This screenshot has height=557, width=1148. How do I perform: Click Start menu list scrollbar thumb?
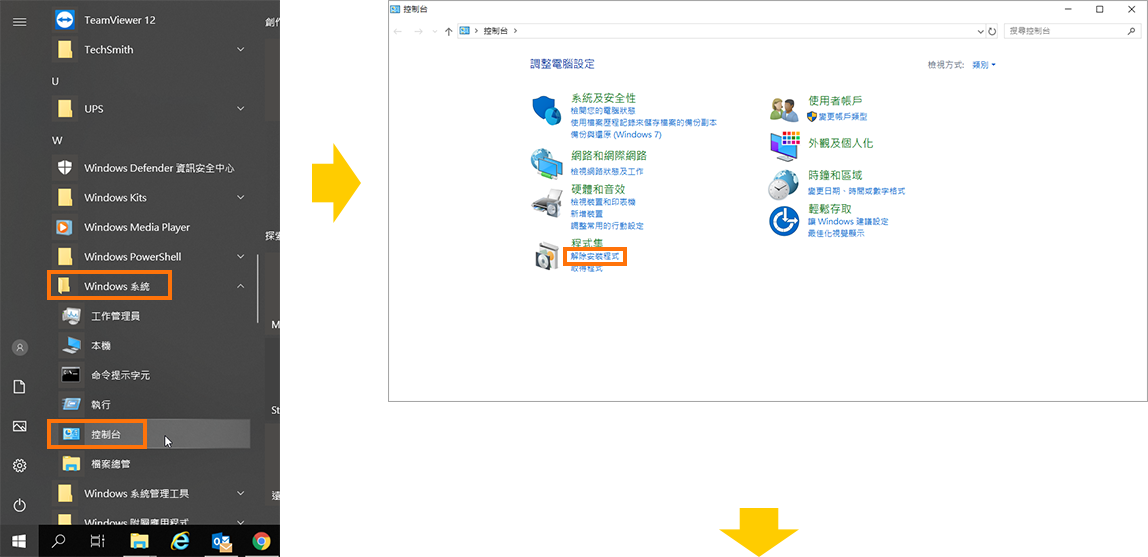point(257,288)
